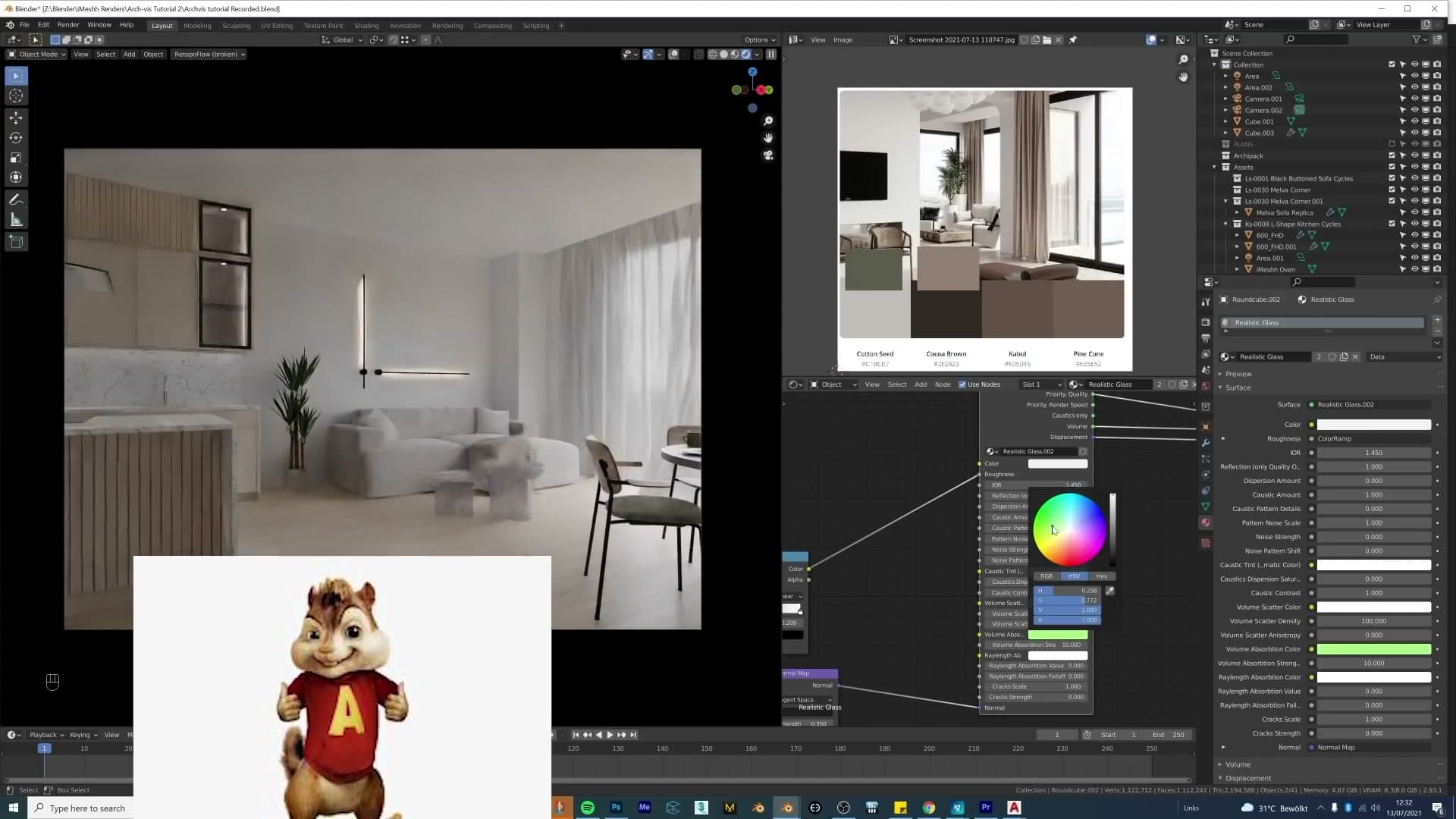
Task: Open the Slot 1 material slot dropdown
Action: [x=1041, y=384]
